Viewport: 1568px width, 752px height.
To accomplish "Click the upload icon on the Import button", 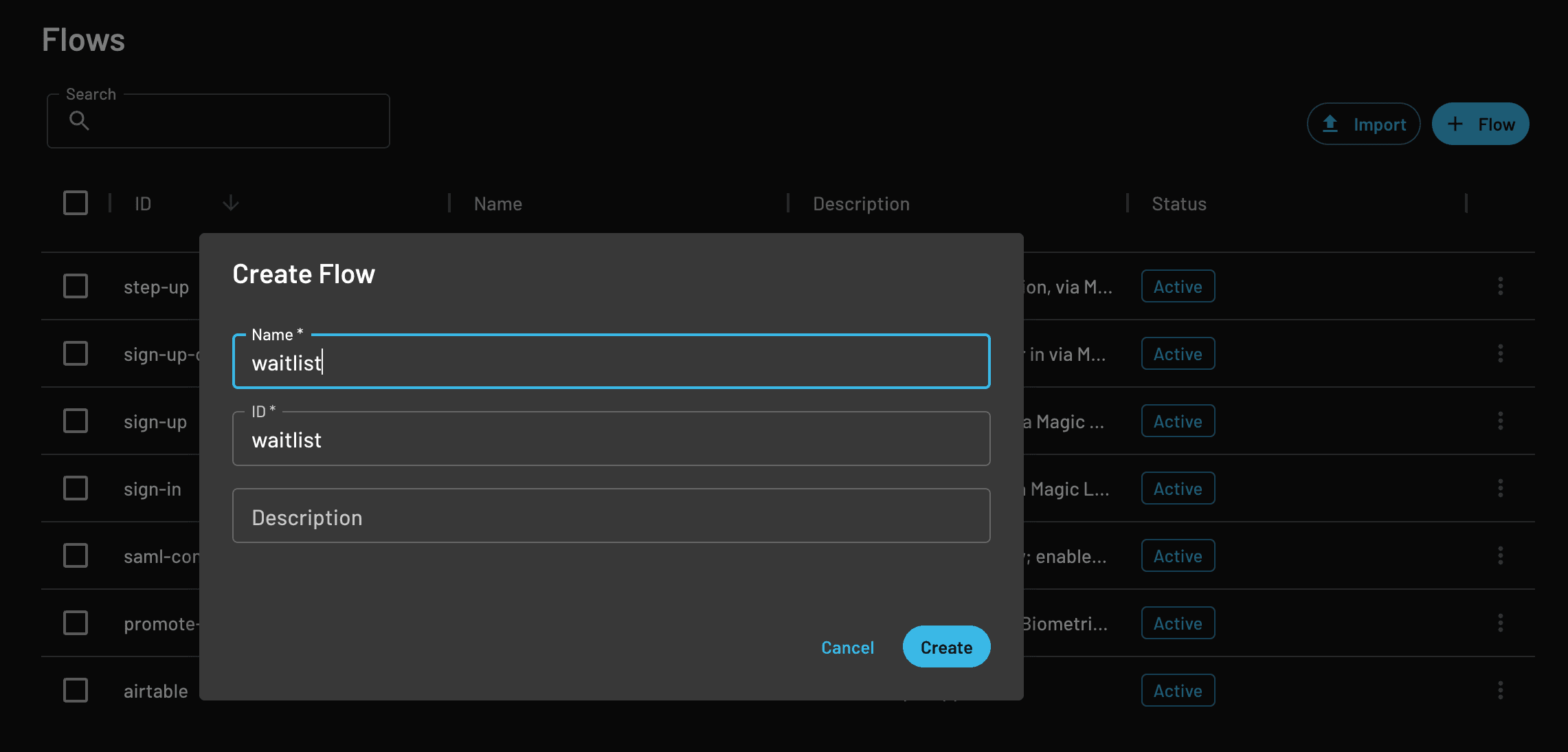I will [x=1330, y=124].
